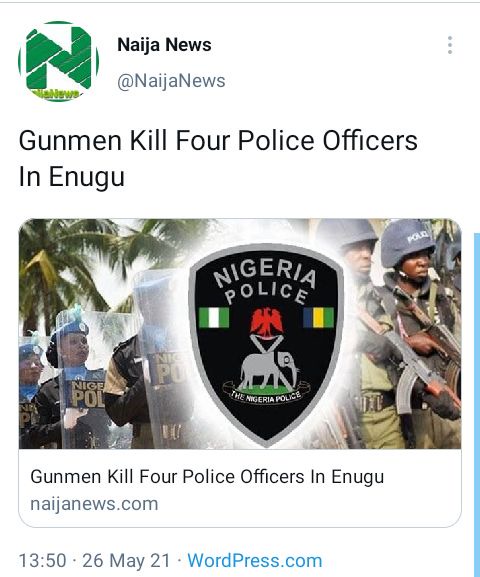Tap the blue vertical strip at right edge
Screen dimensions: 480x577
point(477,405)
